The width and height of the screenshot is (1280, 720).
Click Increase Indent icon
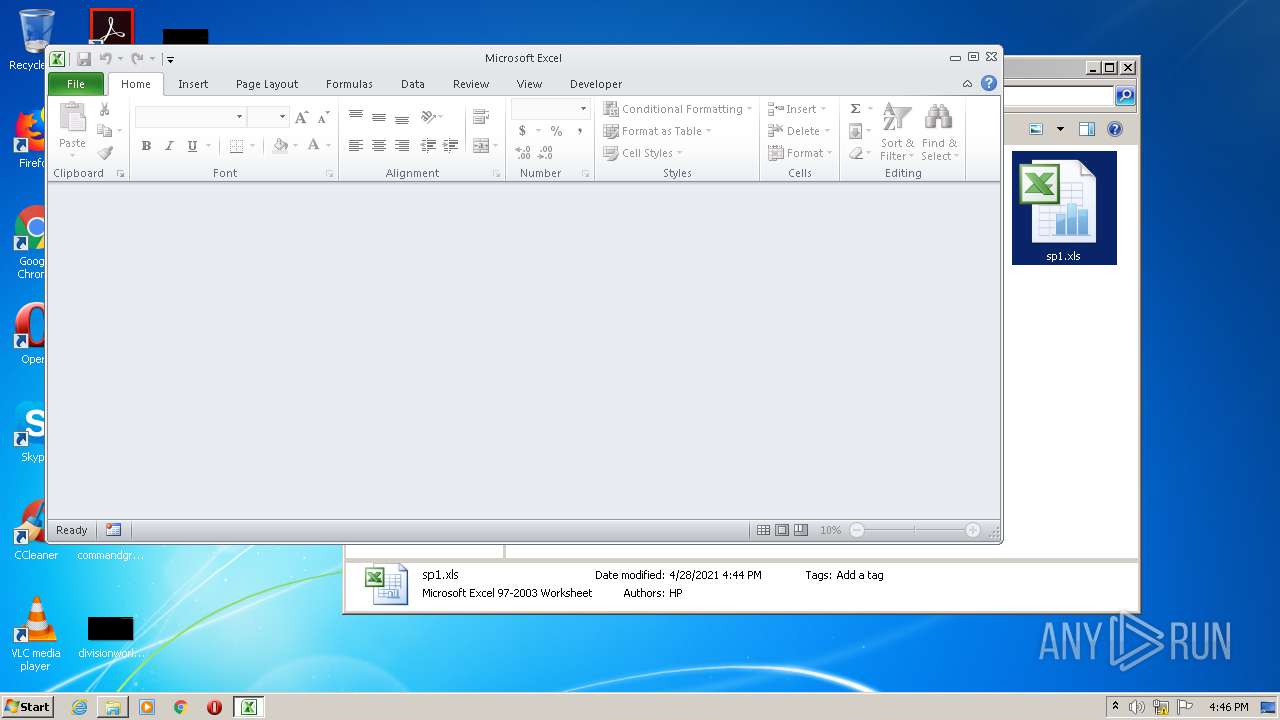451,146
